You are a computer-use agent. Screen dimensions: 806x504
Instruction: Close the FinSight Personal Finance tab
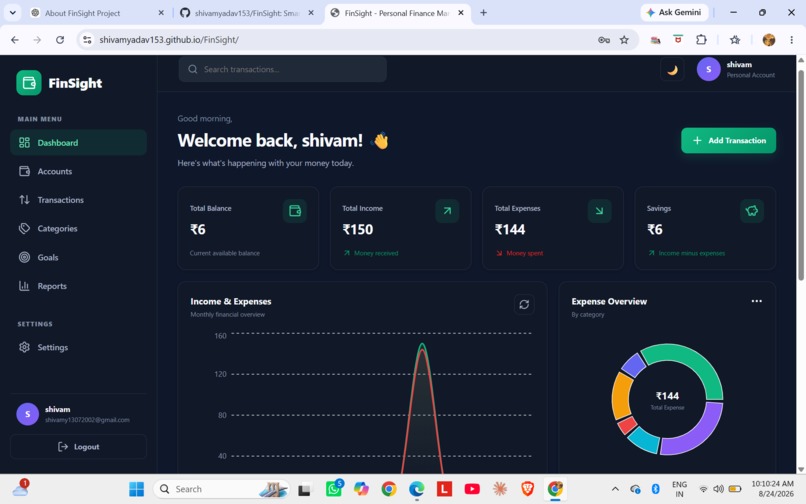click(x=461, y=13)
